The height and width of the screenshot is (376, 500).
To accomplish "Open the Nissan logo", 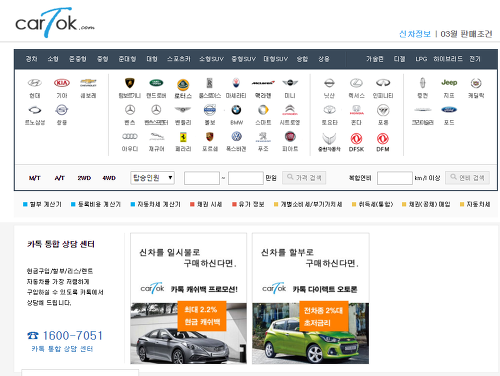I will (329, 83).
